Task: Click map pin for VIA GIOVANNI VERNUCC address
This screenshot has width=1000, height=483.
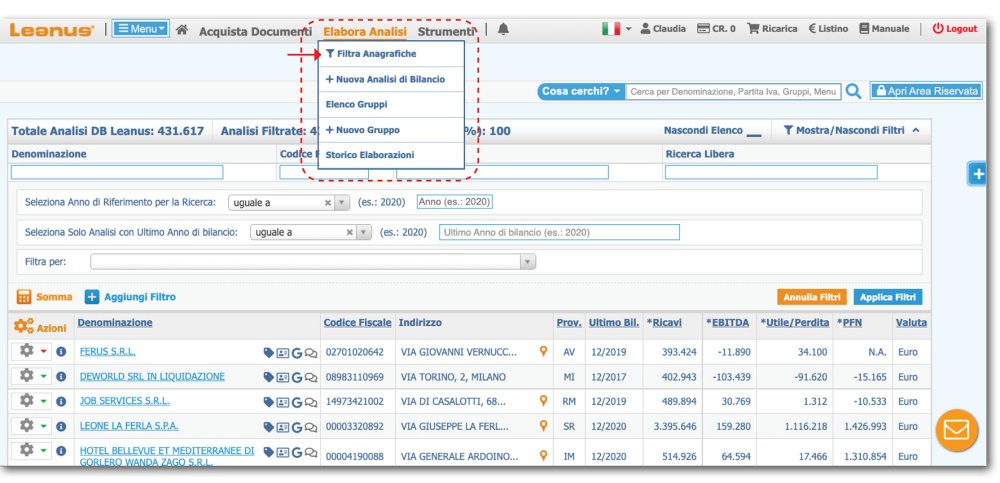Action: pos(543,351)
